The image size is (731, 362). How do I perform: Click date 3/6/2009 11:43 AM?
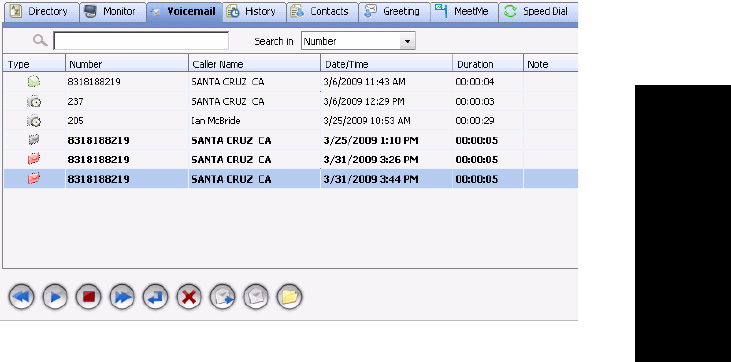[x=365, y=82]
